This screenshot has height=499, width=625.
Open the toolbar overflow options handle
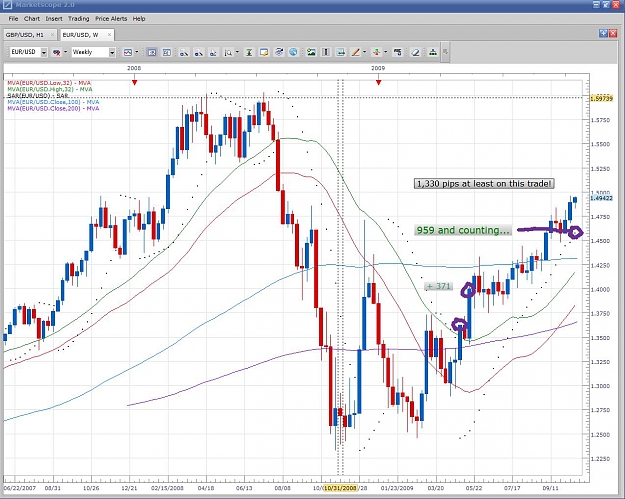(446, 52)
